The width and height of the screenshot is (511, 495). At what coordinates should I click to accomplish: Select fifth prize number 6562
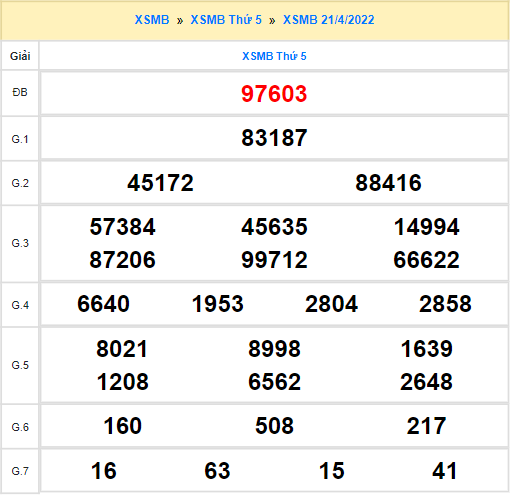click(x=274, y=382)
